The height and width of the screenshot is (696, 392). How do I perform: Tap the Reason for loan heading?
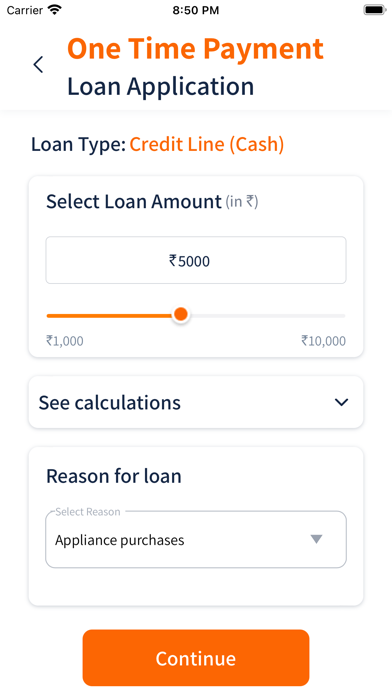114,476
